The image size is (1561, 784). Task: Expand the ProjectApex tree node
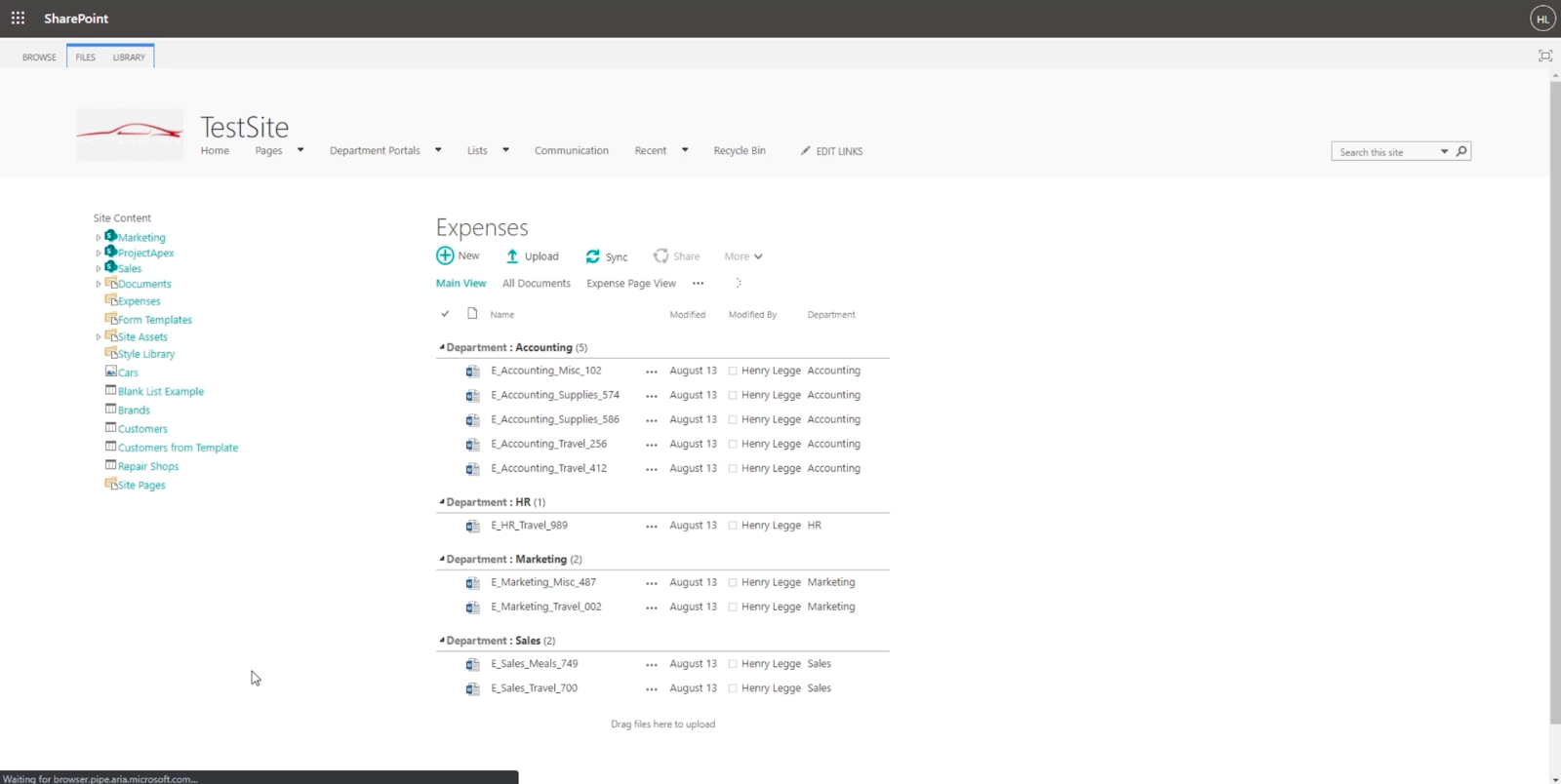(x=98, y=254)
